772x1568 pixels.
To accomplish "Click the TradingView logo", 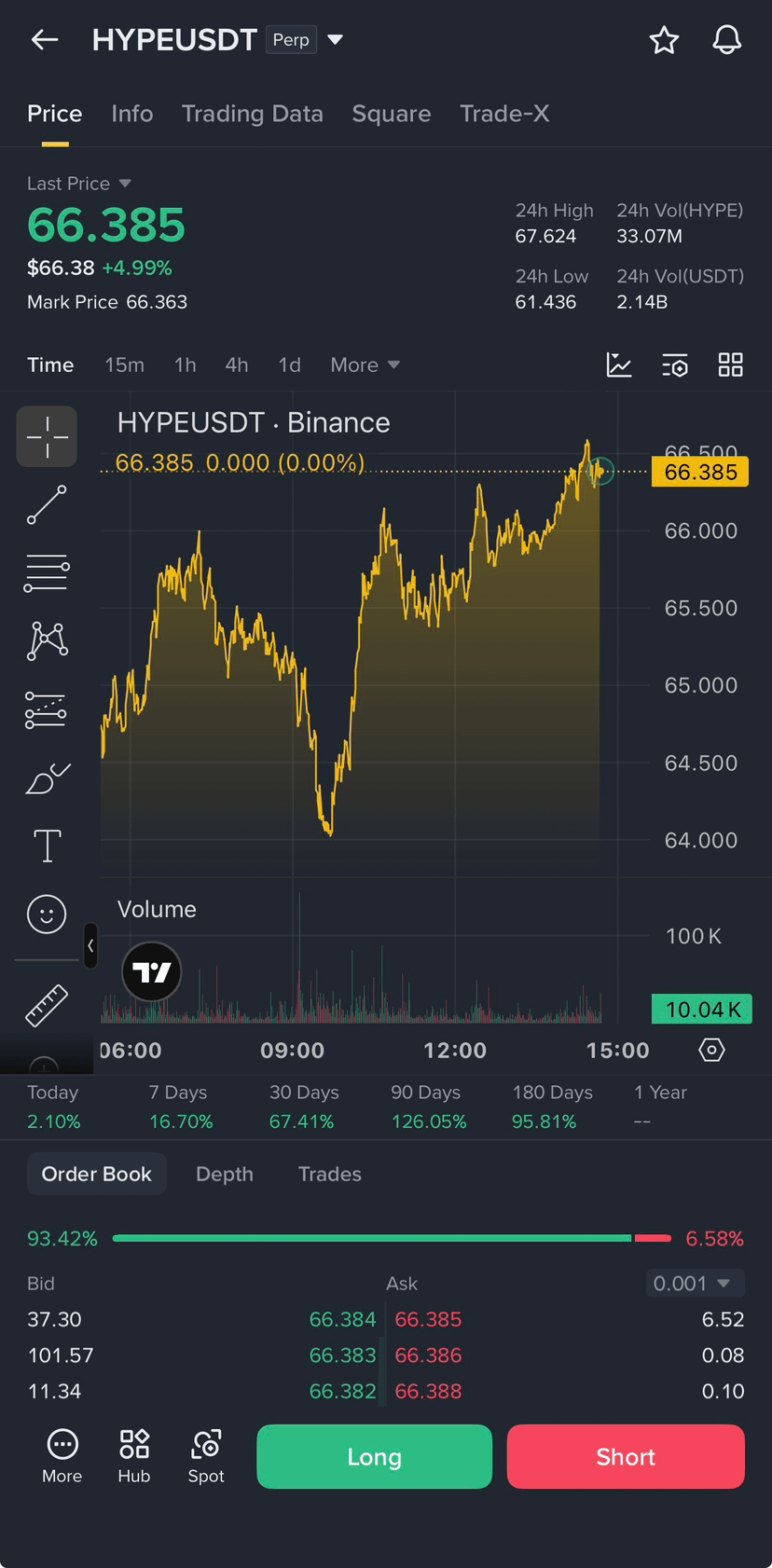I will coord(152,972).
